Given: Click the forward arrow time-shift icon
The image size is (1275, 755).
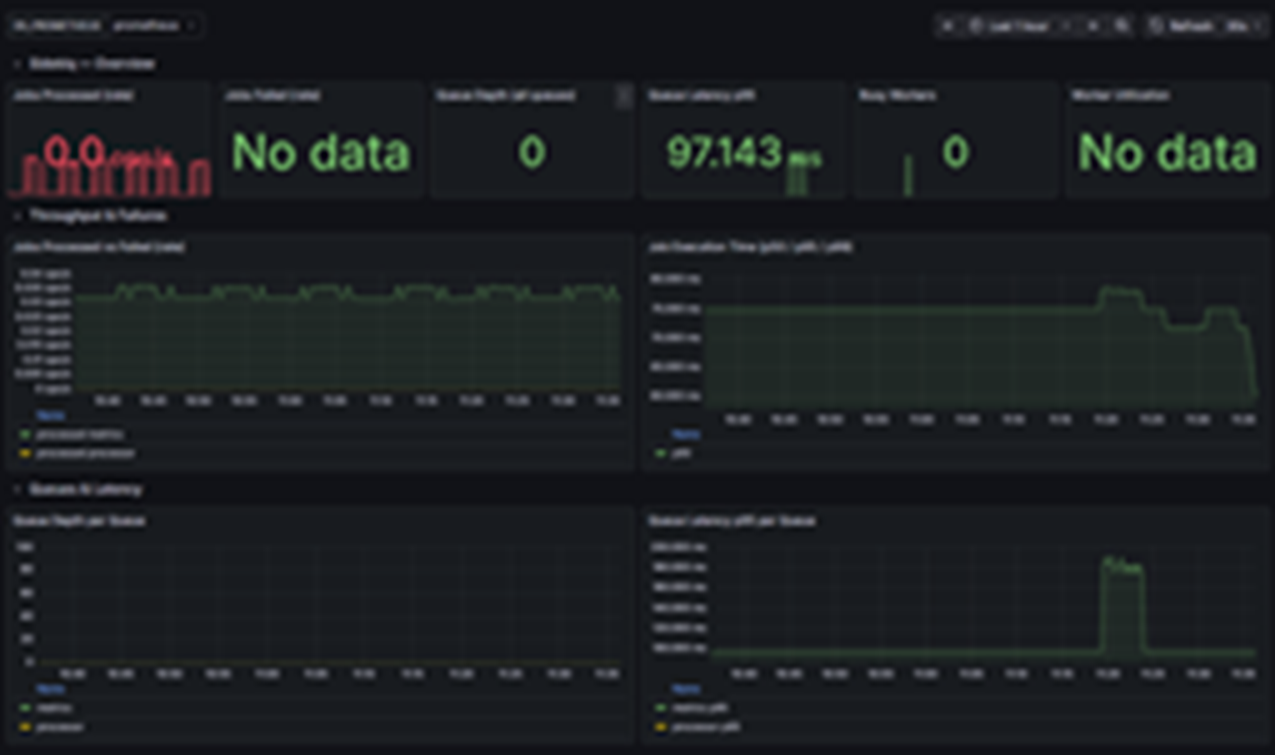Looking at the screenshot, I should (1068, 26).
